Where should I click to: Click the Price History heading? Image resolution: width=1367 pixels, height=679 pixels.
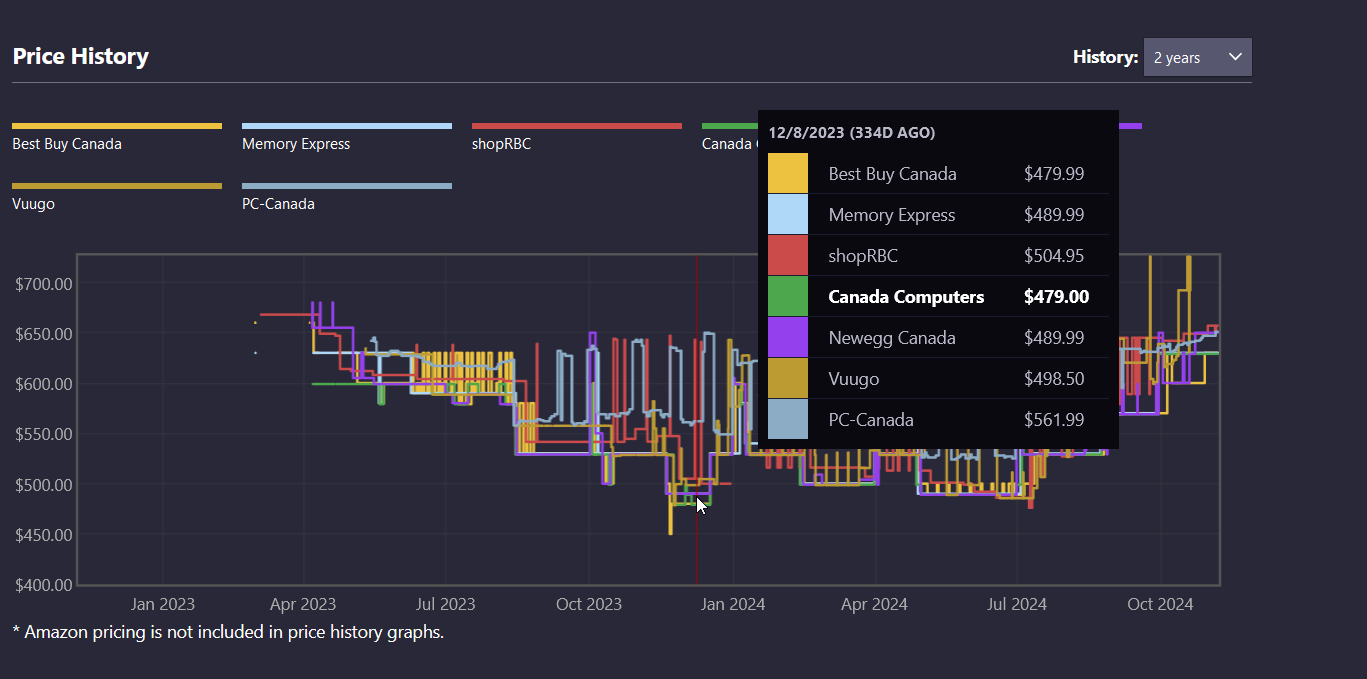(x=81, y=56)
